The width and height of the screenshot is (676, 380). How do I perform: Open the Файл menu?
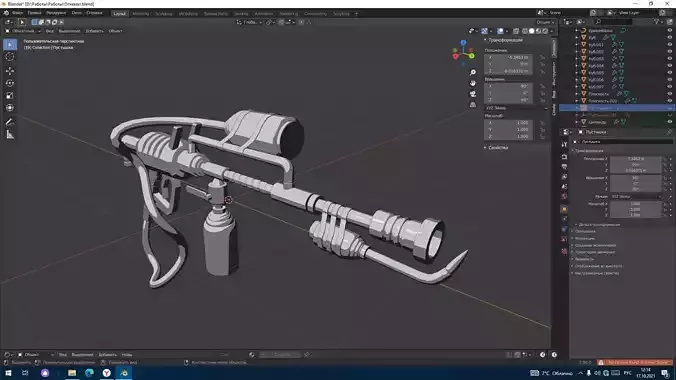tap(18, 13)
